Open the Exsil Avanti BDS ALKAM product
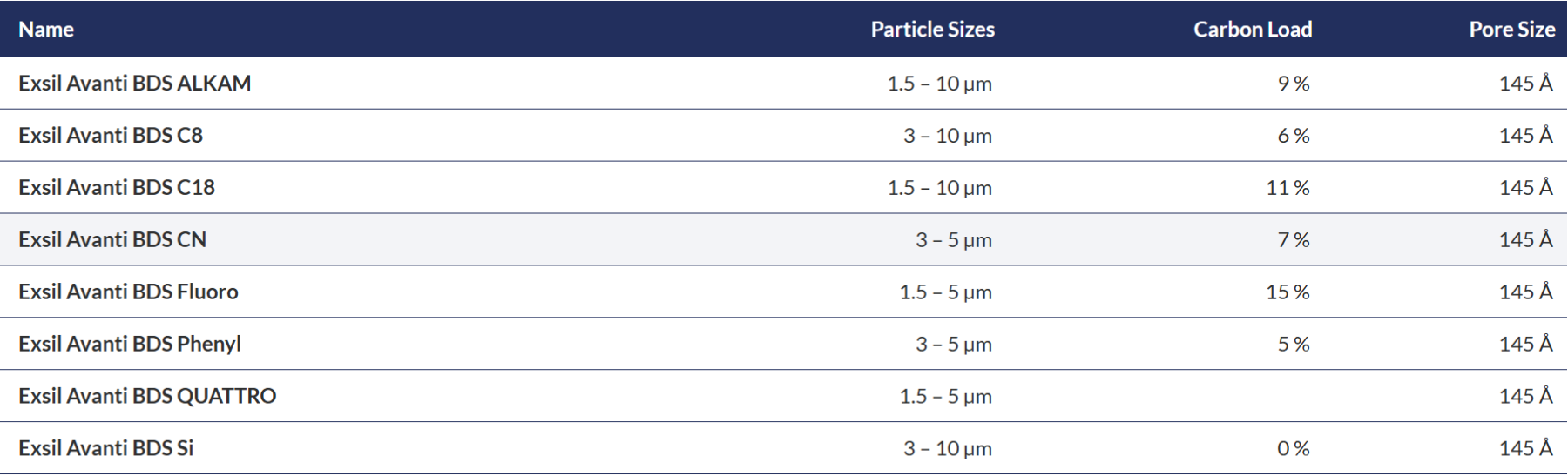 click(x=135, y=84)
